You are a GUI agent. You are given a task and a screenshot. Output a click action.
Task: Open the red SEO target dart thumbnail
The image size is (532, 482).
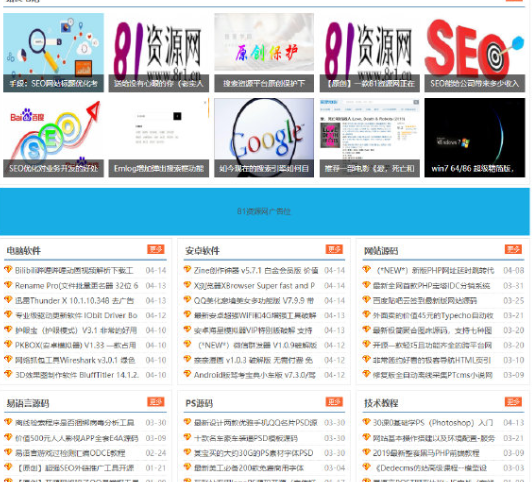tap(475, 53)
